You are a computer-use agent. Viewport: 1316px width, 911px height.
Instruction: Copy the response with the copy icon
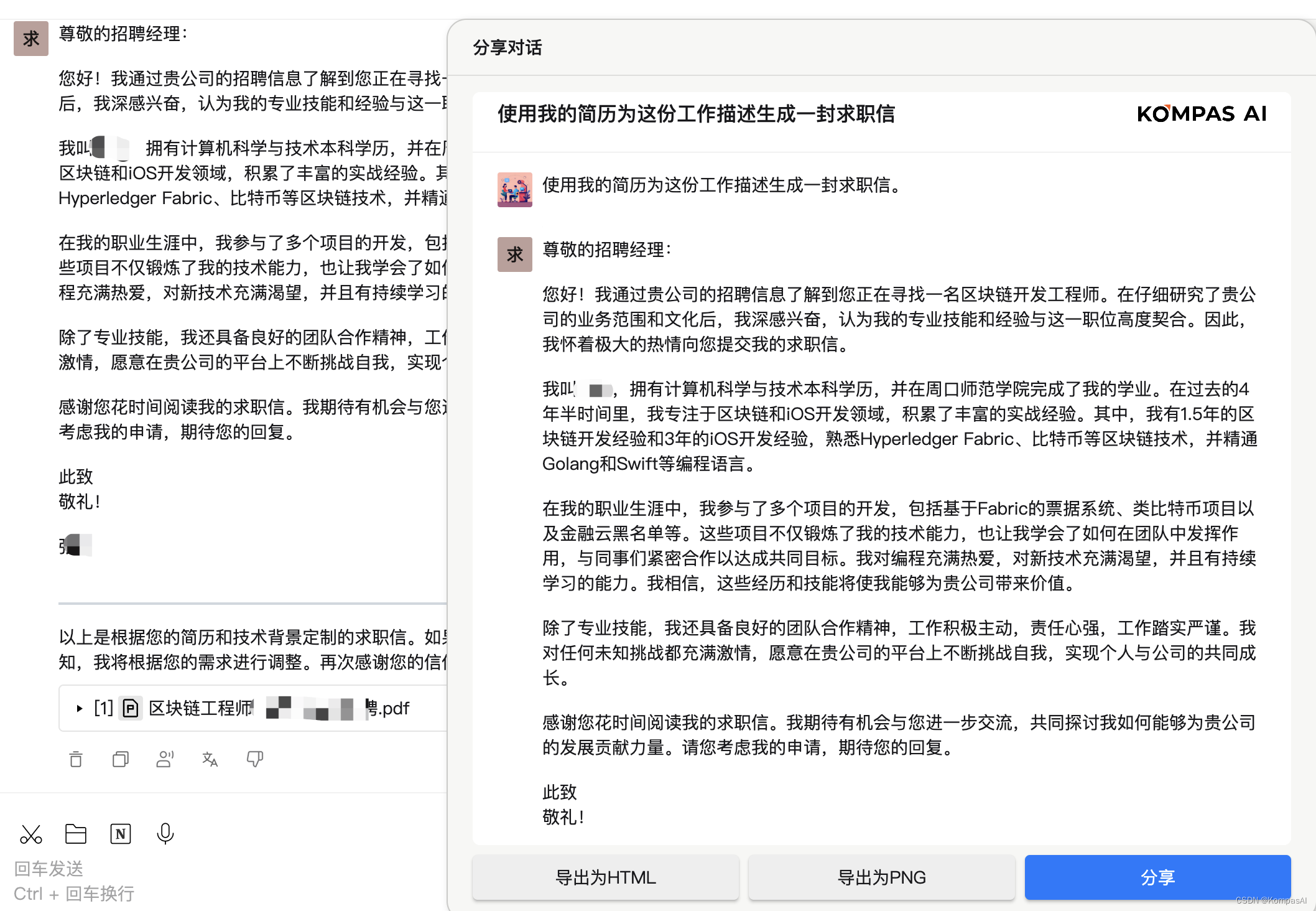coord(121,759)
